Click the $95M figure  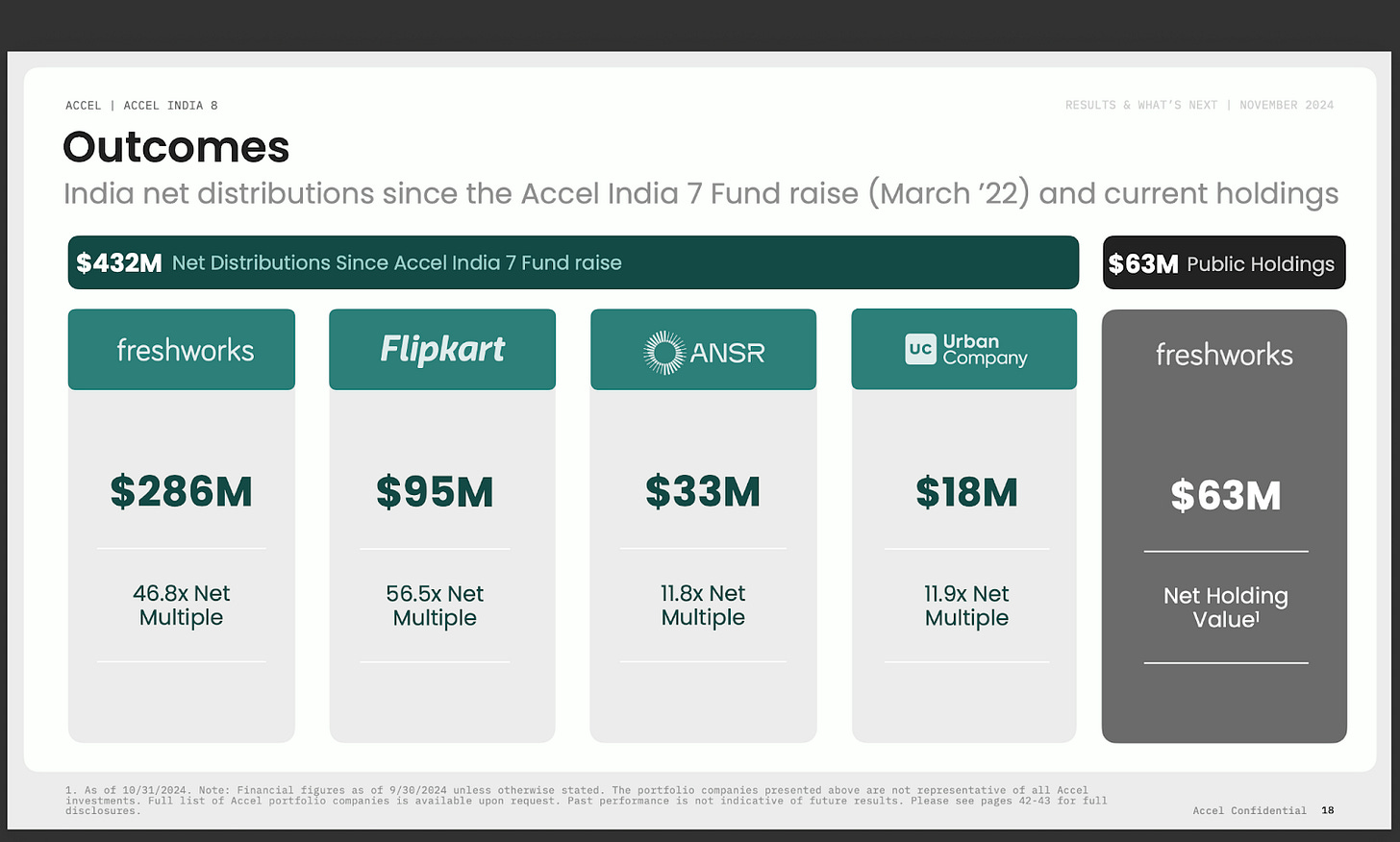tap(435, 491)
